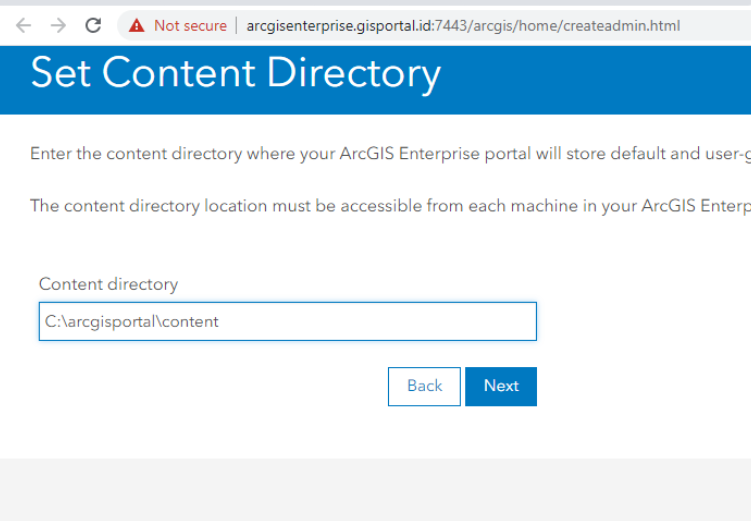This screenshot has height=521, width=751.
Task: Click the browser back arrow
Action: click(x=23, y=25)
